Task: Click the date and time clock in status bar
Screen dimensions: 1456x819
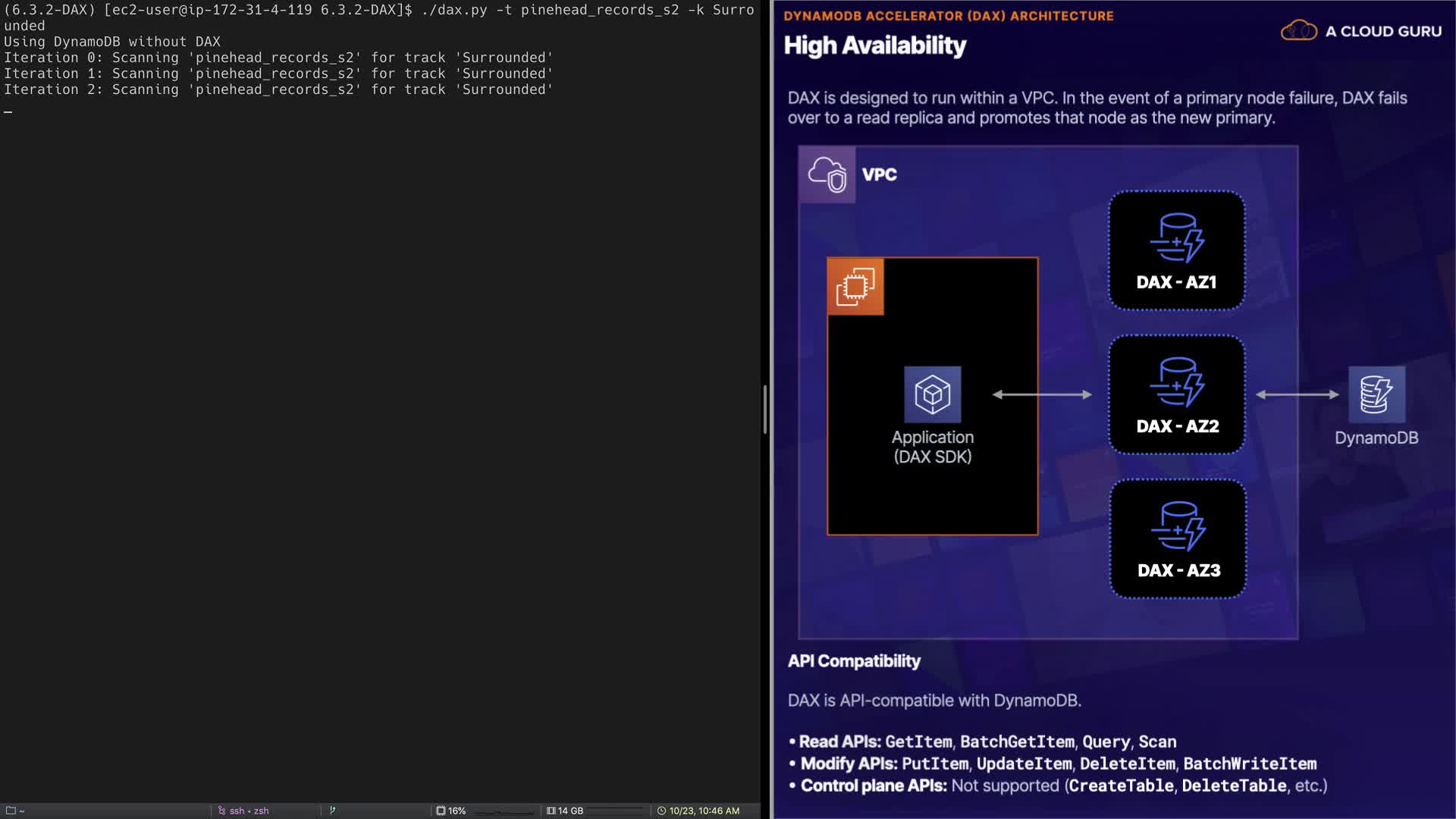Action: point(698,811)
